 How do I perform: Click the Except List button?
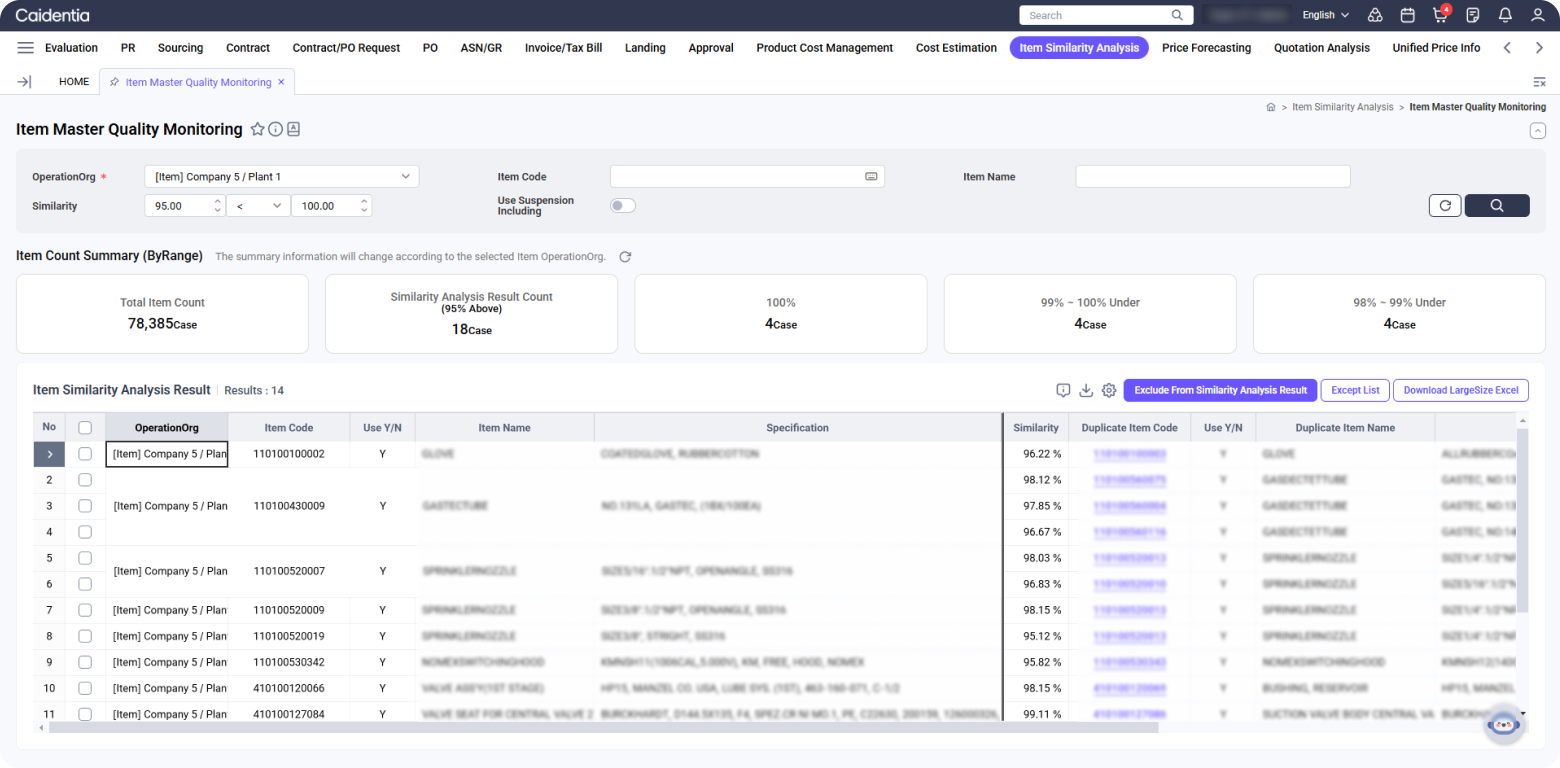point(1355,390)
